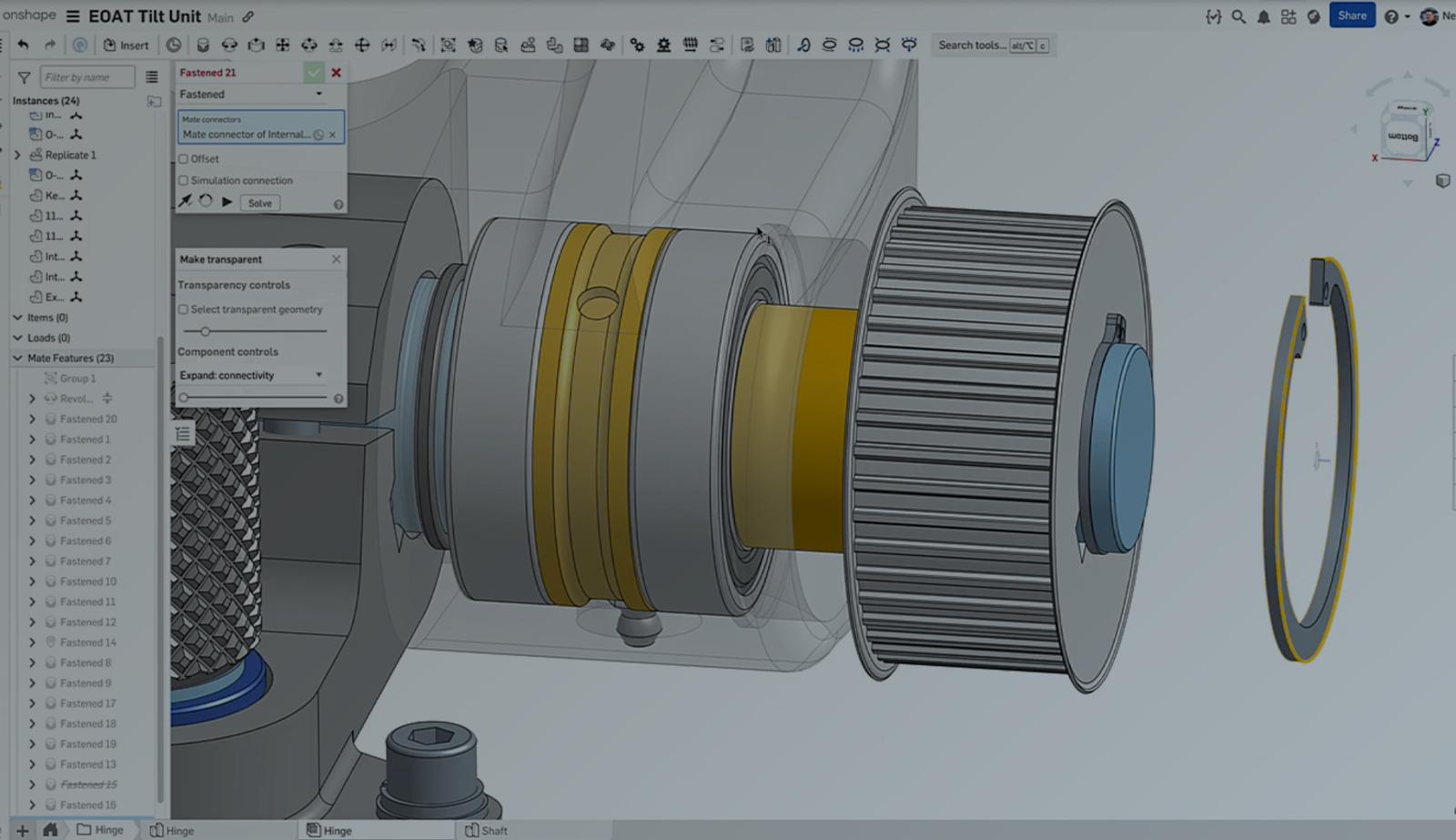Image resolution: width=1456 pixels, height=840 pixels.
Task: Play the mate animation
Action: [x=227, y=202]
